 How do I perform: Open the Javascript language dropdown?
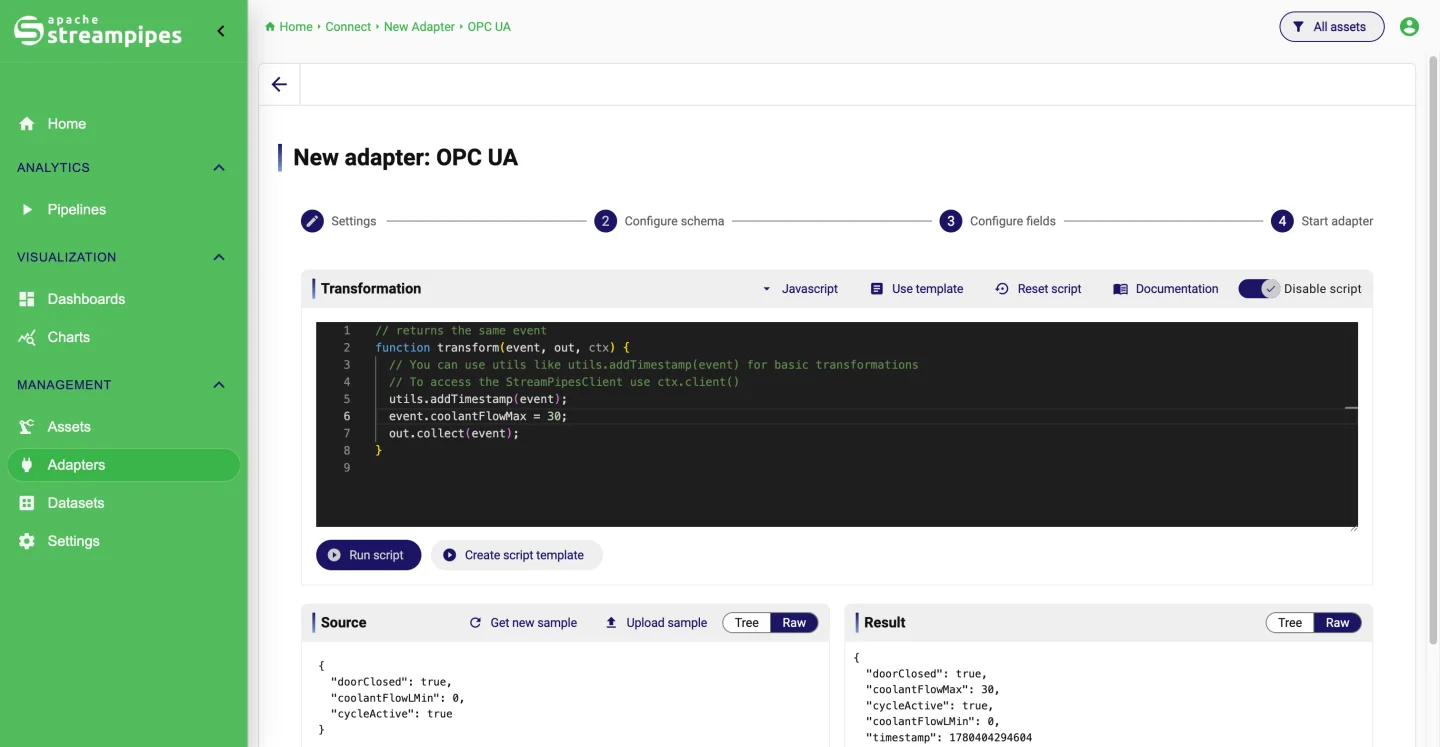[800, 289]
